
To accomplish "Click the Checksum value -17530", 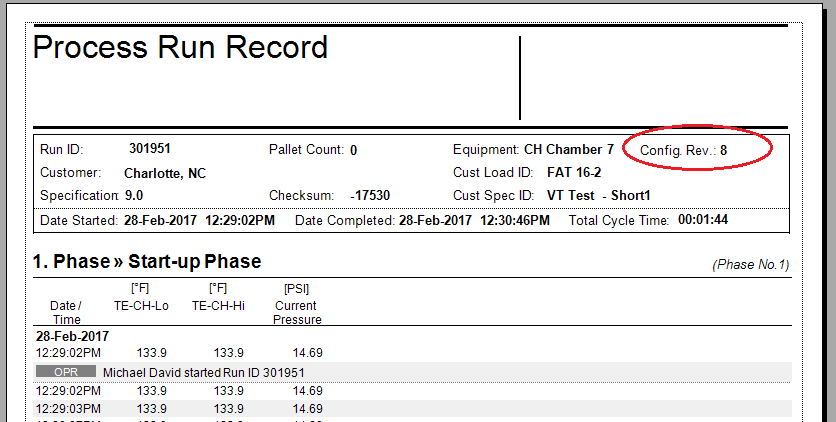I will (x=370, y=196).
